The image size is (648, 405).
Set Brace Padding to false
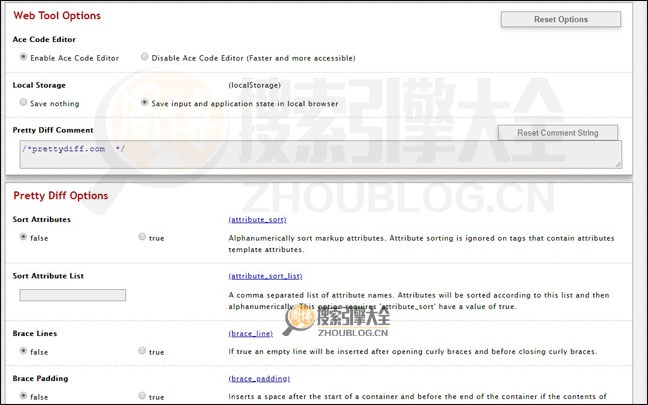[24, 396]
